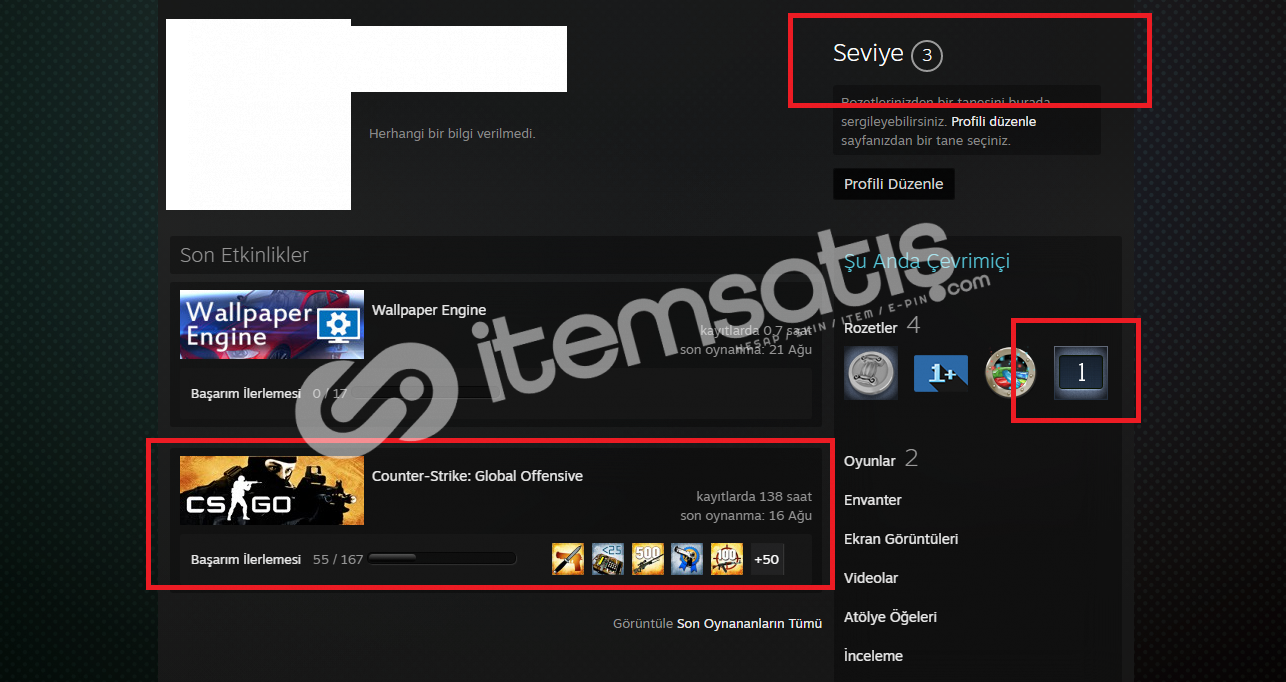This screenshot has height=682, width=1286.
Task: Click the 'Seviye' level label
Action: [868, 54]
